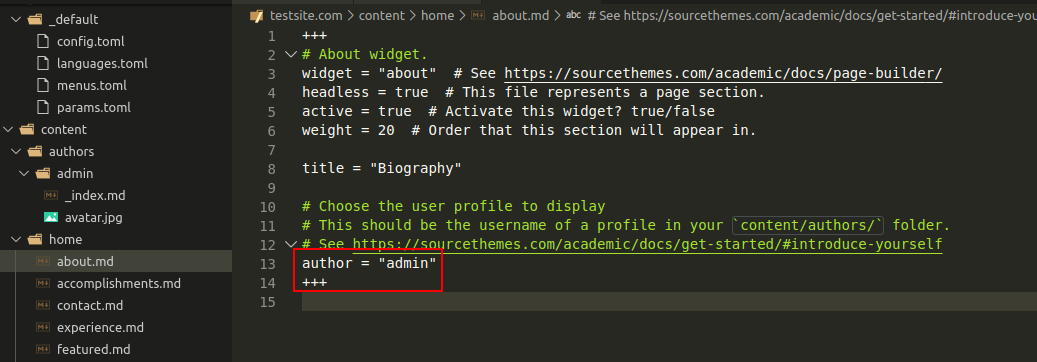Collapse the admin folder chevron
The height and width of the screenshot is (362, 1037).
click(24, 173)
